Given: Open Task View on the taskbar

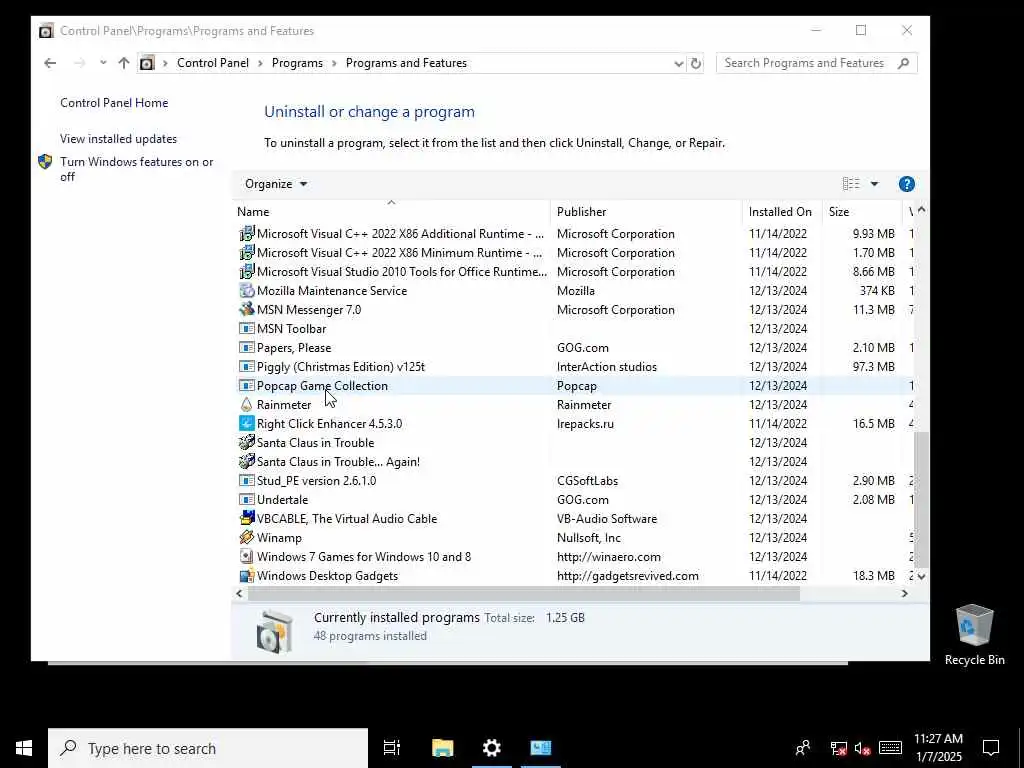Looking at the screenshot, I should tap(392, 748).
